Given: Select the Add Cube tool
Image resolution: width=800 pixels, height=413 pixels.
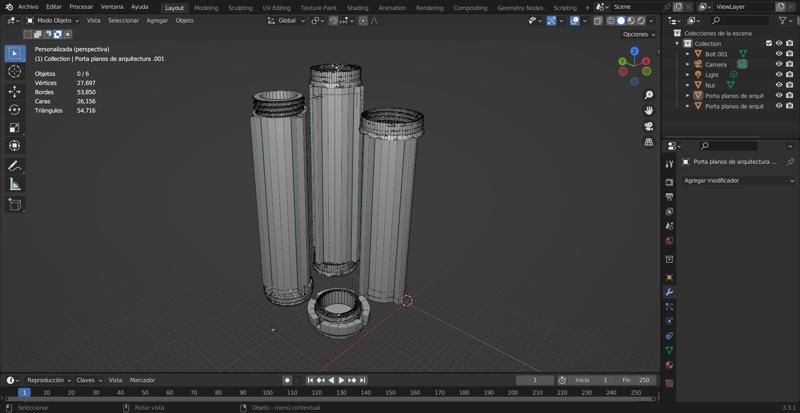Looking at the screenshot, I should click(14, 204).
